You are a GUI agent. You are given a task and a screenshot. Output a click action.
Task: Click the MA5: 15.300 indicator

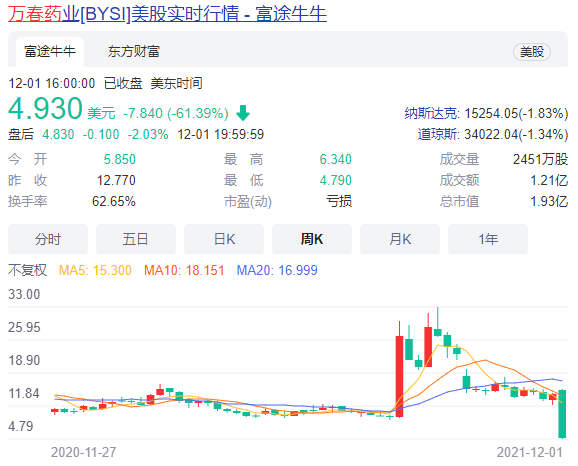(x=95, y=270)
